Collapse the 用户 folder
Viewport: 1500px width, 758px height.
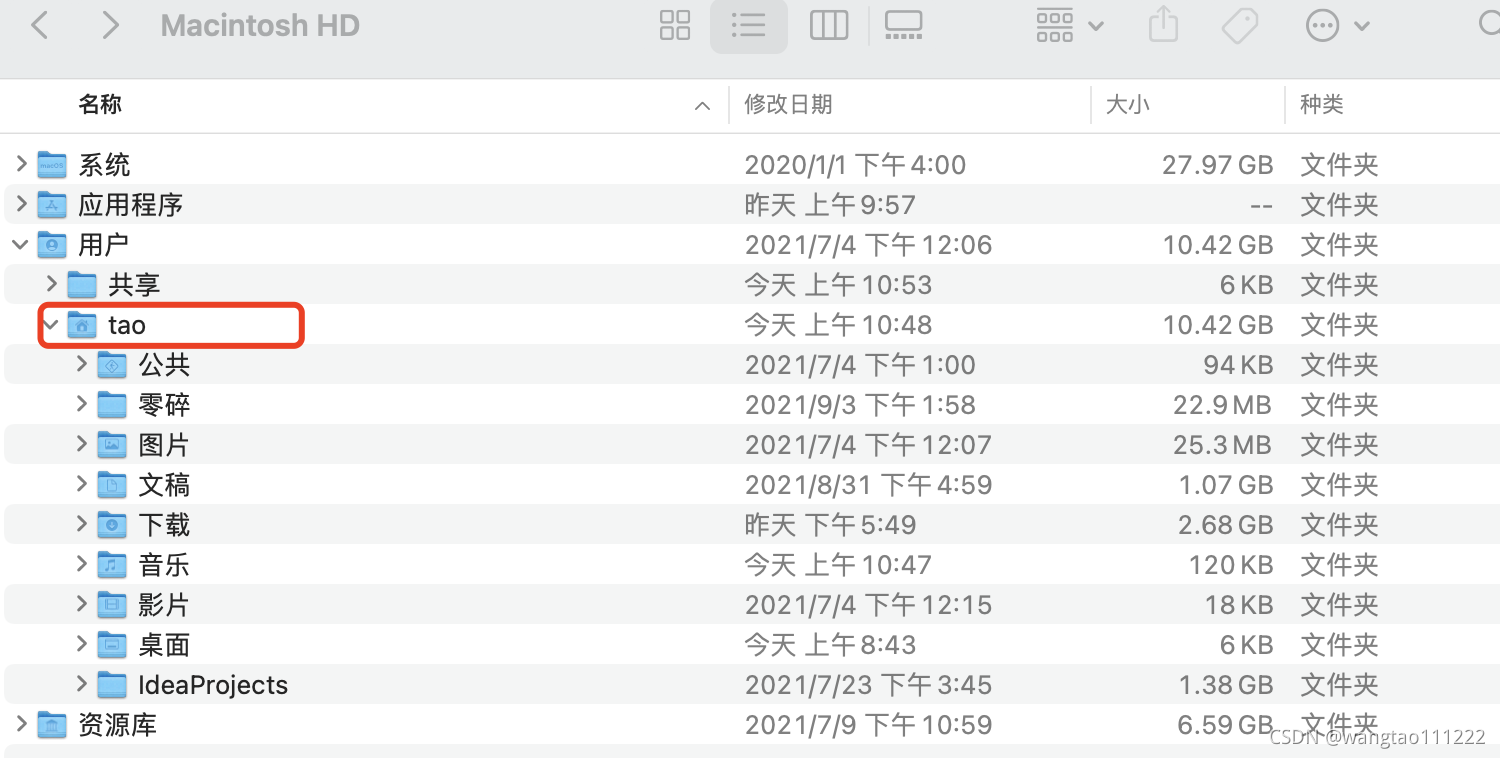[x=20, y=244]
